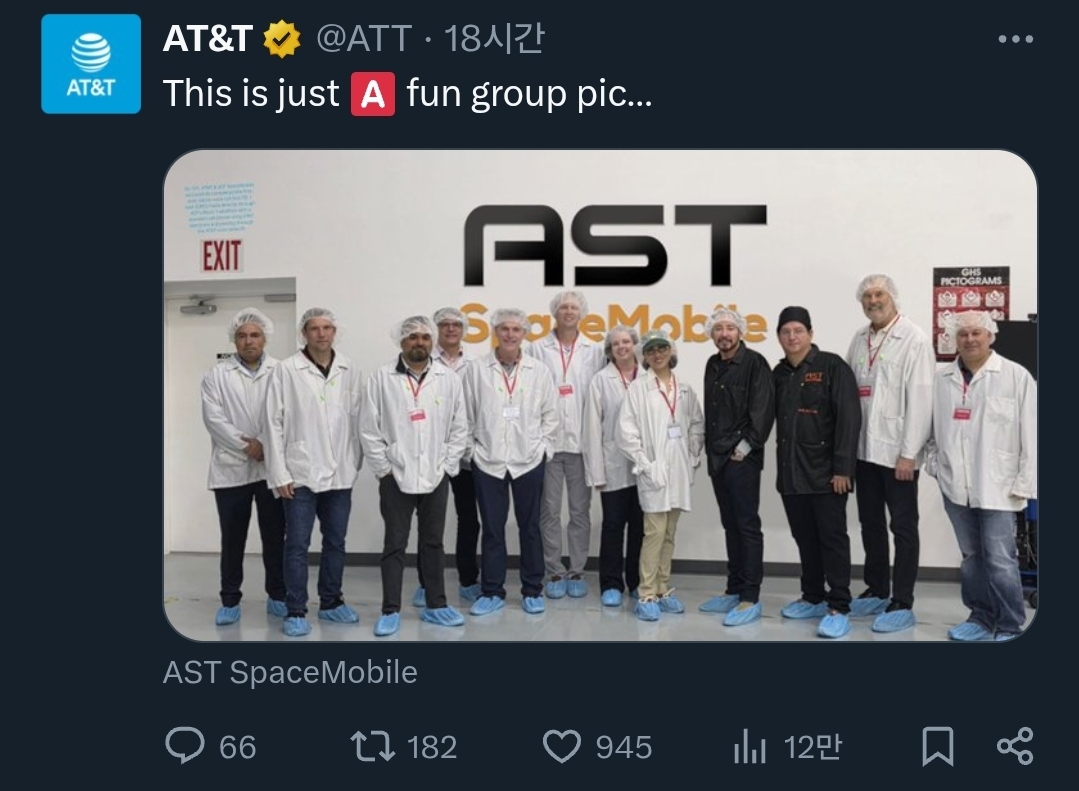Click the reply speech bubble icon
This screenshot has width=1079, height=791.
click(184, 746)
